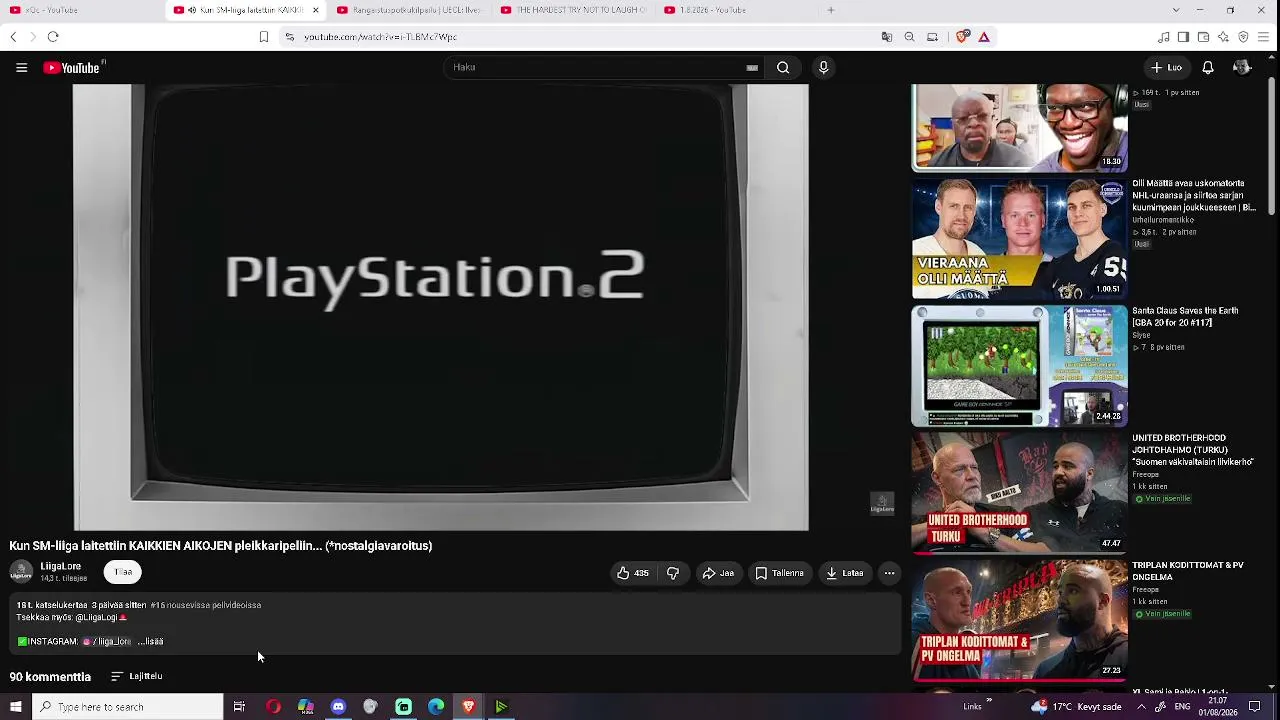Click the ENG language indicator
Image resolution: width=1280 pixels, height=720 pixels.
click(x=1182, y=707)
